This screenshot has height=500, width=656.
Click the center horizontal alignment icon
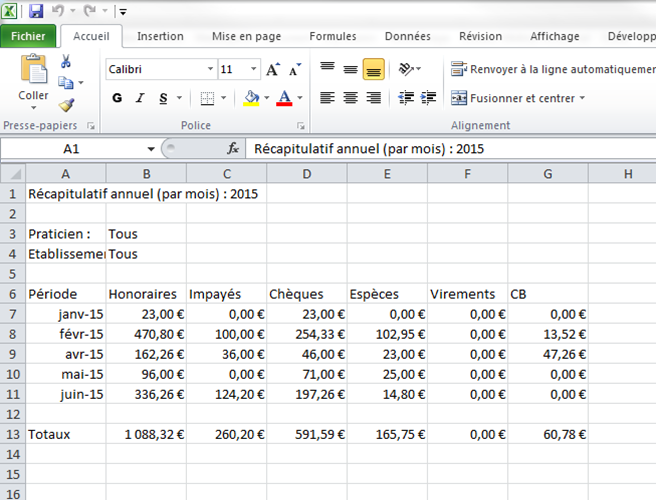click(x=350, y=98)
